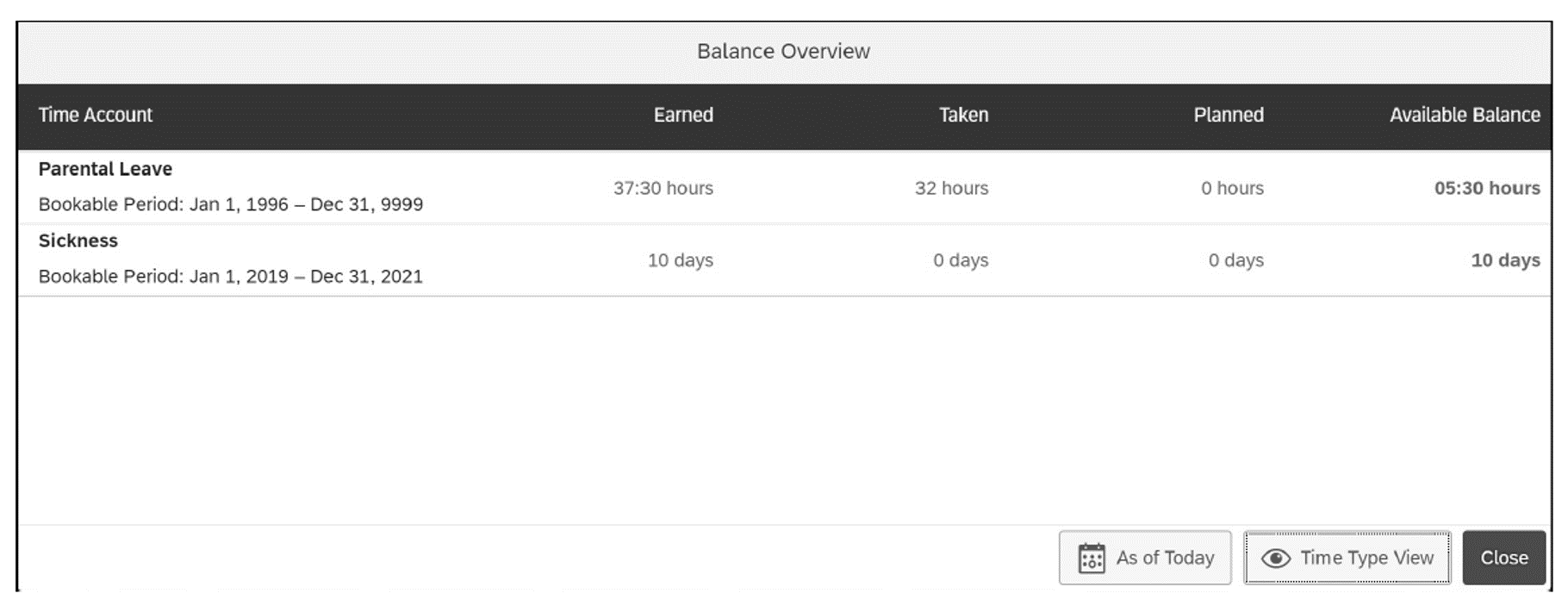Click the Earned column header

[x=684, y=115]
